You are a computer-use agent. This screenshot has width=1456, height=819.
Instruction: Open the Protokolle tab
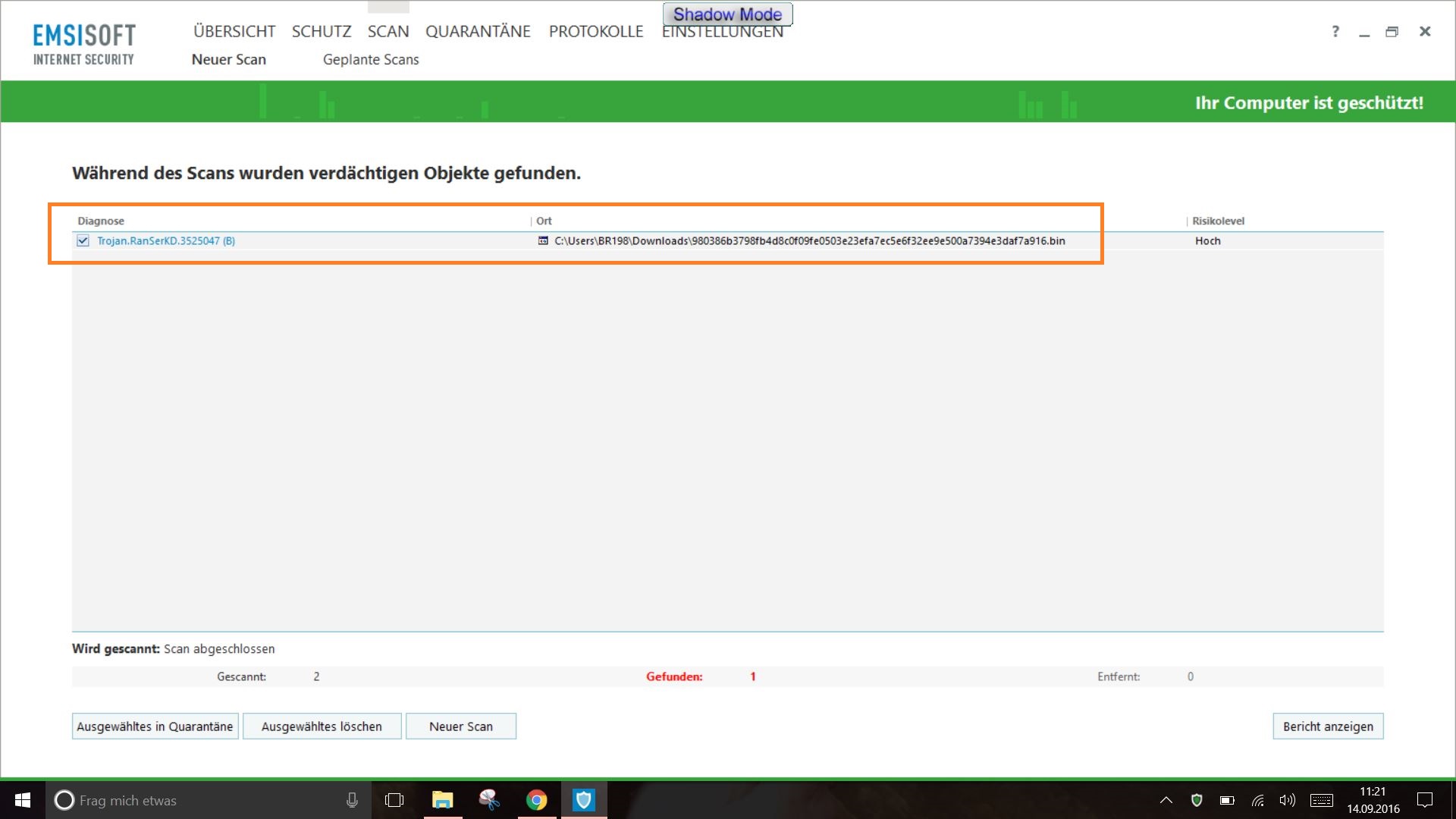[x=596, y=31]
